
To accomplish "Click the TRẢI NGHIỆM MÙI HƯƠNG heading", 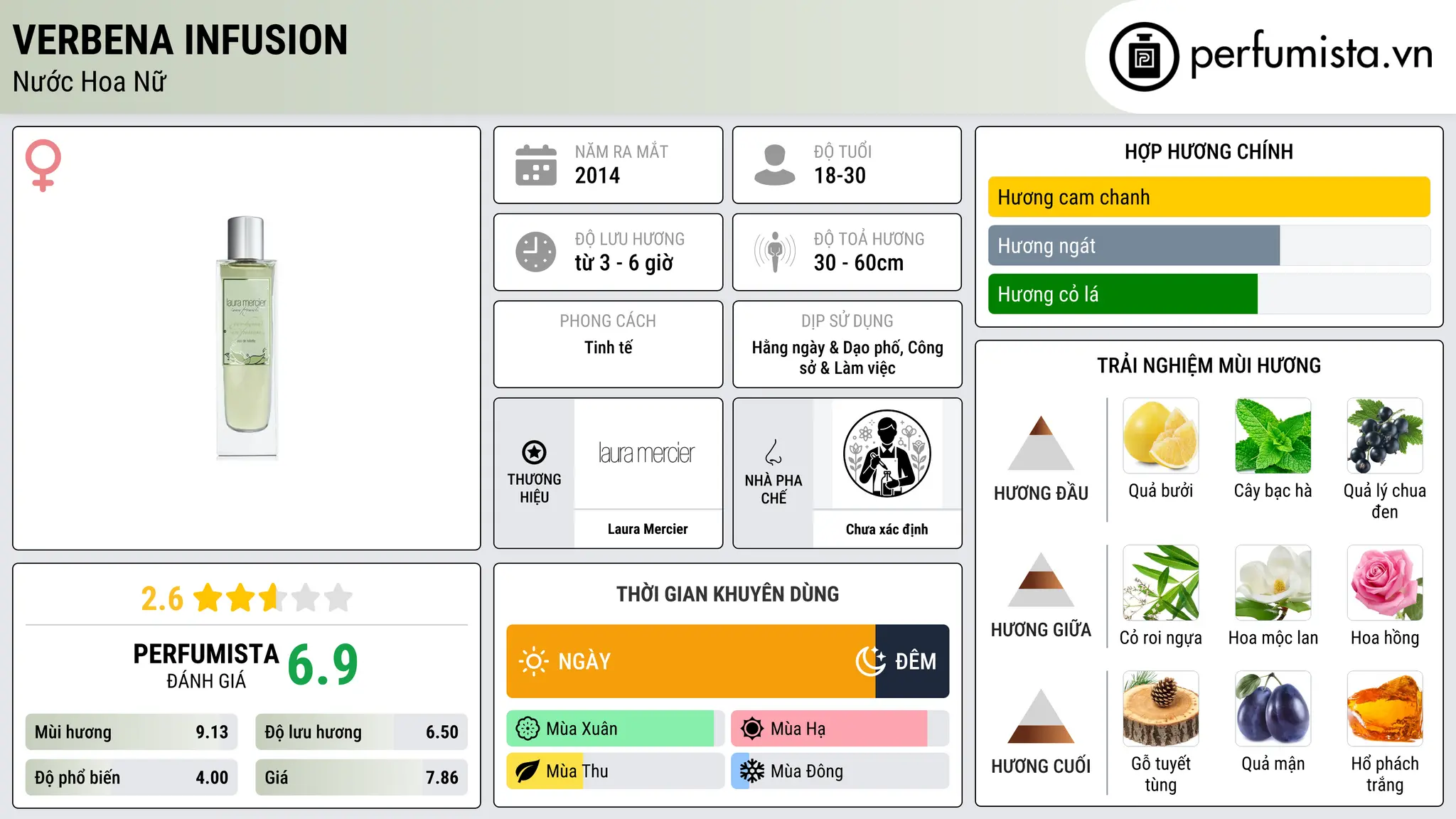I will click(1209, 365).
